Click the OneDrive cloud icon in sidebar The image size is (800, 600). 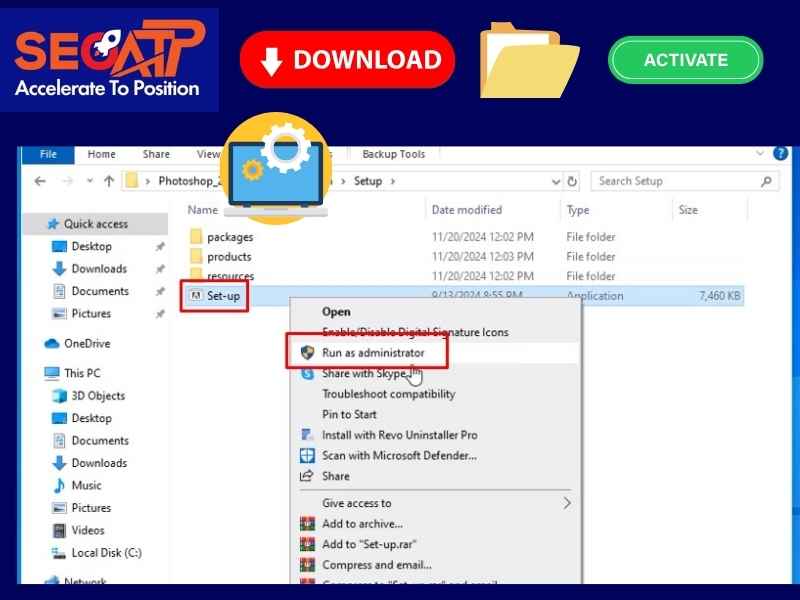point(52,343)
